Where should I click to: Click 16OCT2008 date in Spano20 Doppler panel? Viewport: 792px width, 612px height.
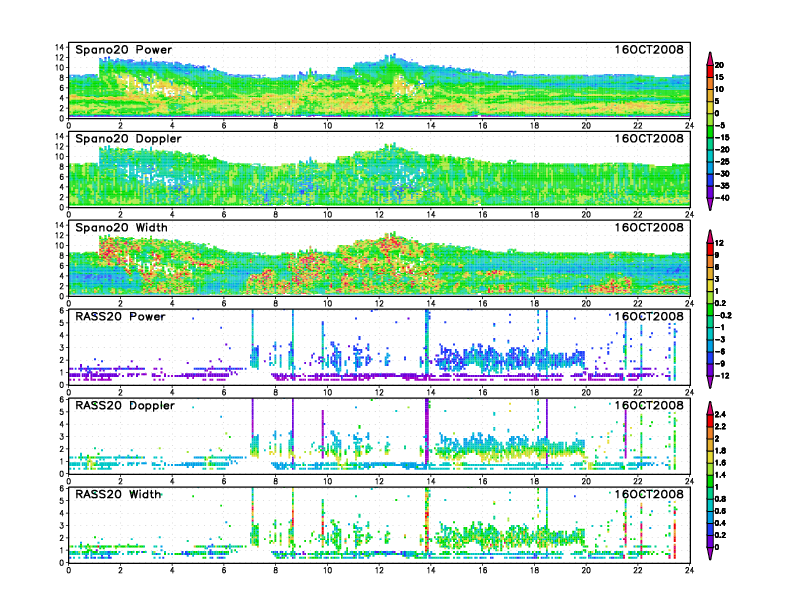tap(649, 138)
